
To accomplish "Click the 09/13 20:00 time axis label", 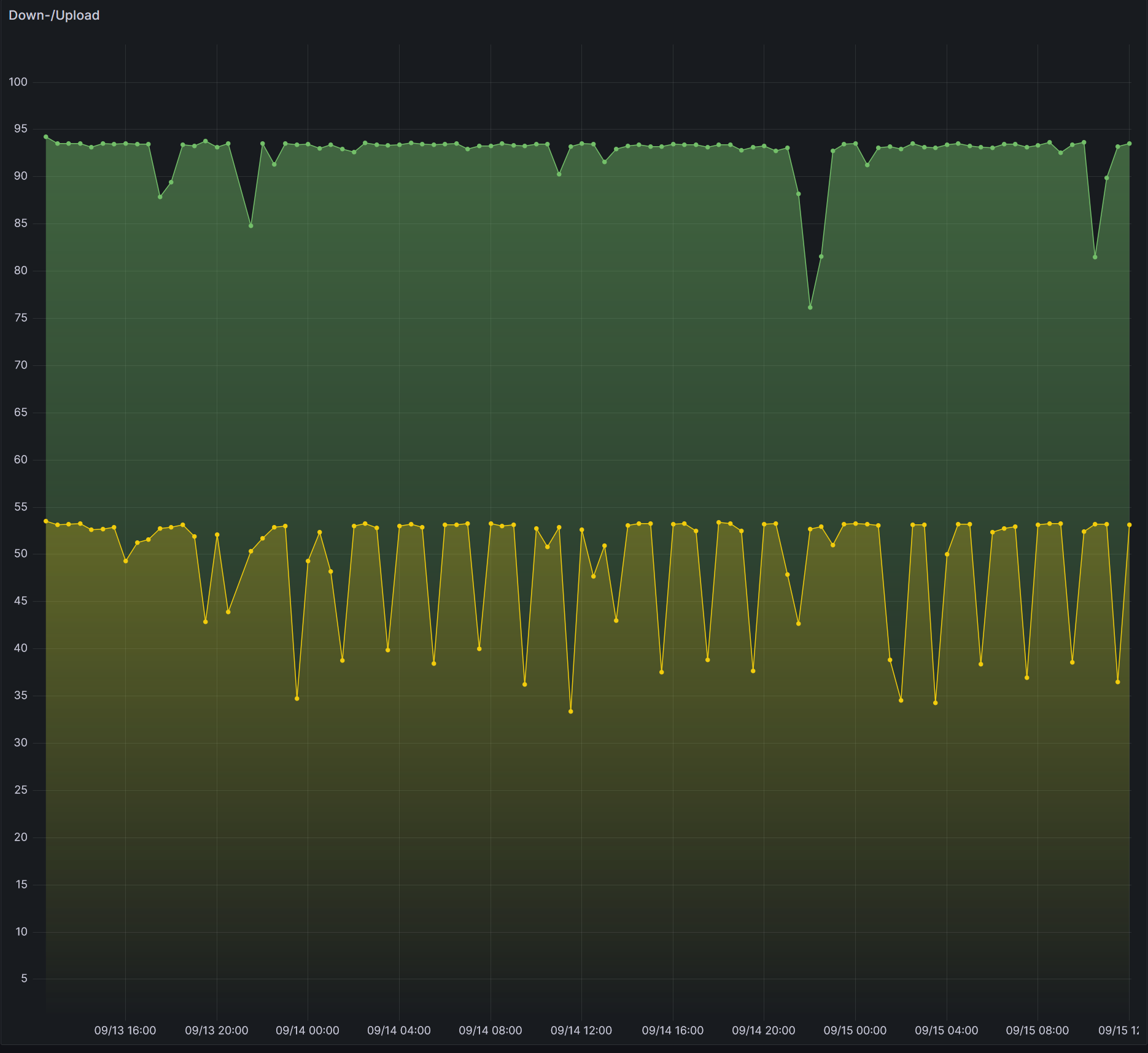I will (x=217, y=1031).
